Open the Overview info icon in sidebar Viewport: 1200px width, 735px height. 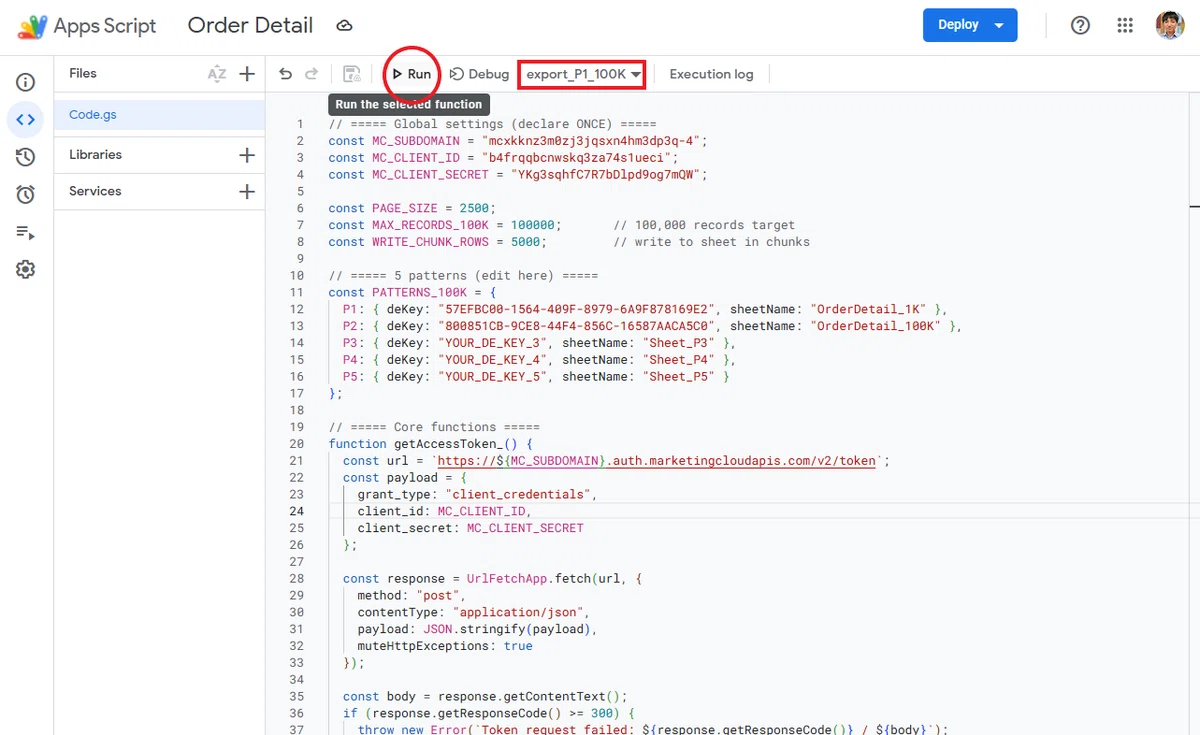[x=26, y=82]
